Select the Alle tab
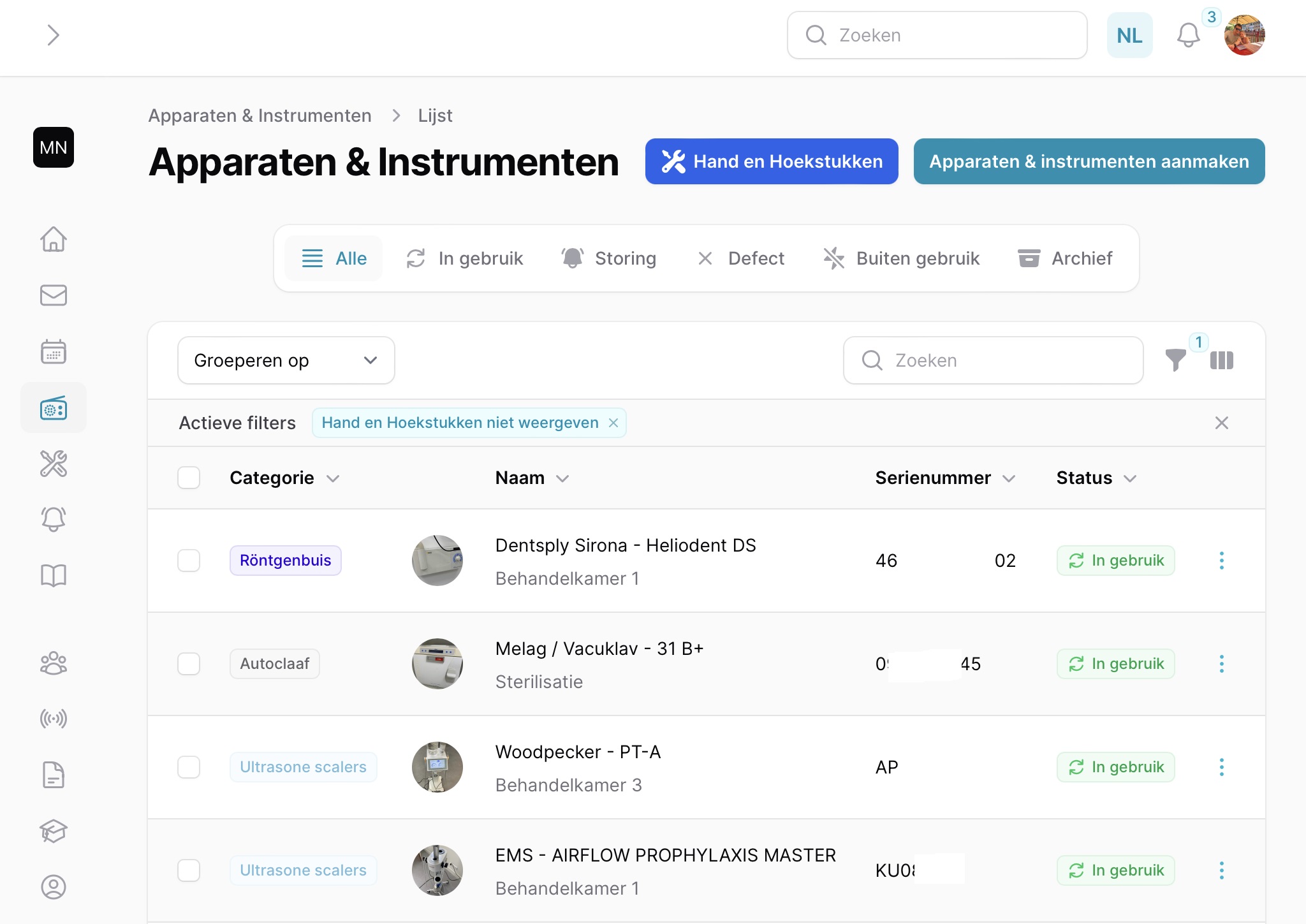Image resolution: width=1306 pixels, height=924 pixels. pyautogui.click(x=334, y=258)
